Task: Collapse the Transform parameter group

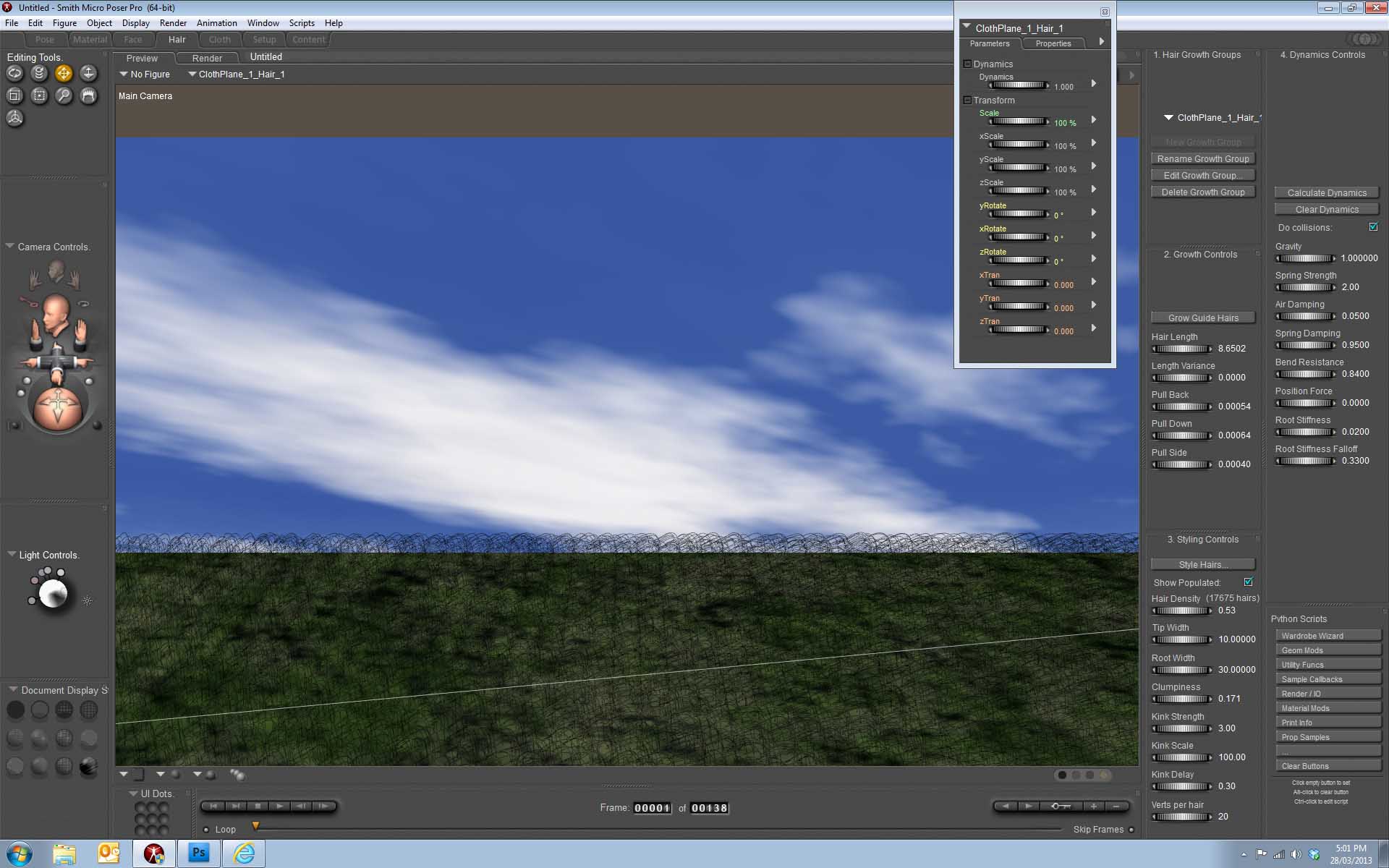Action: point(967,101)
